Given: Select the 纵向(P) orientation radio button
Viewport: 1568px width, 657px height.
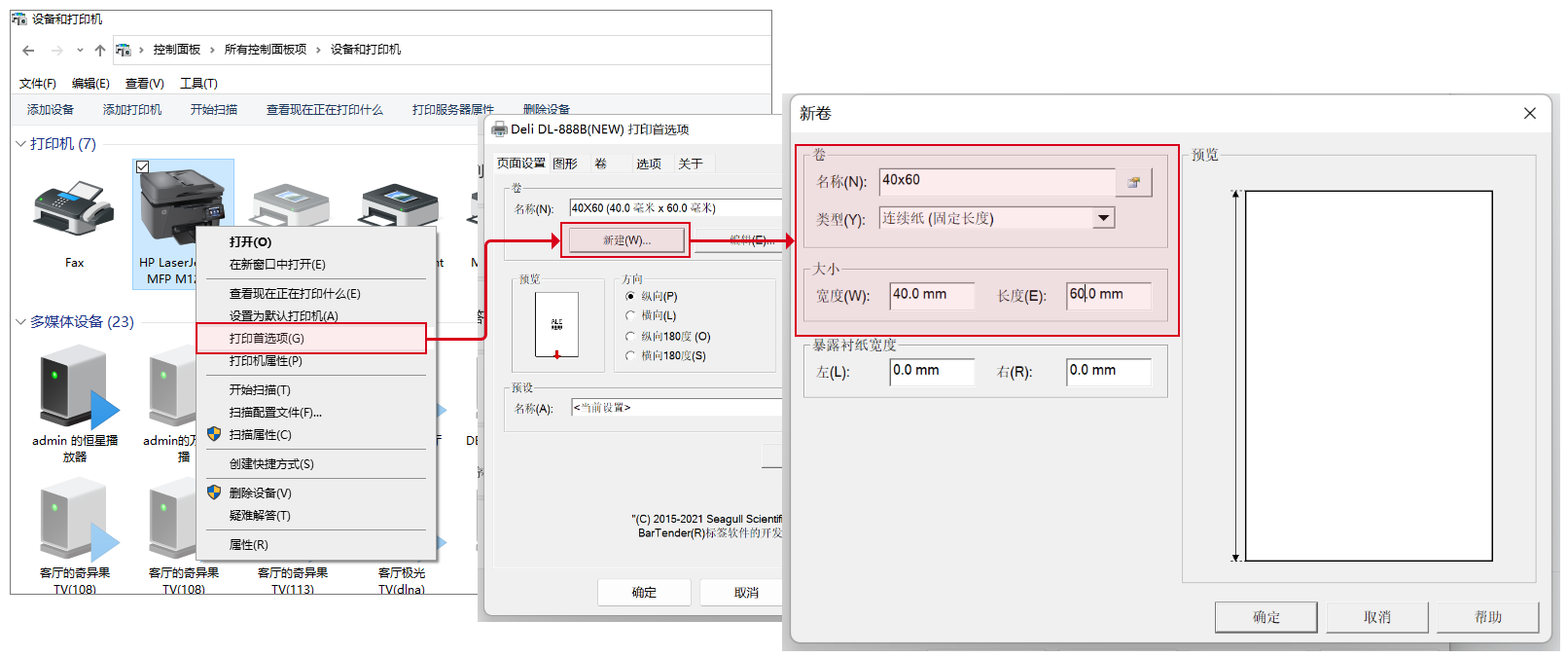Looking at the screenshot, I should [630, 296].
